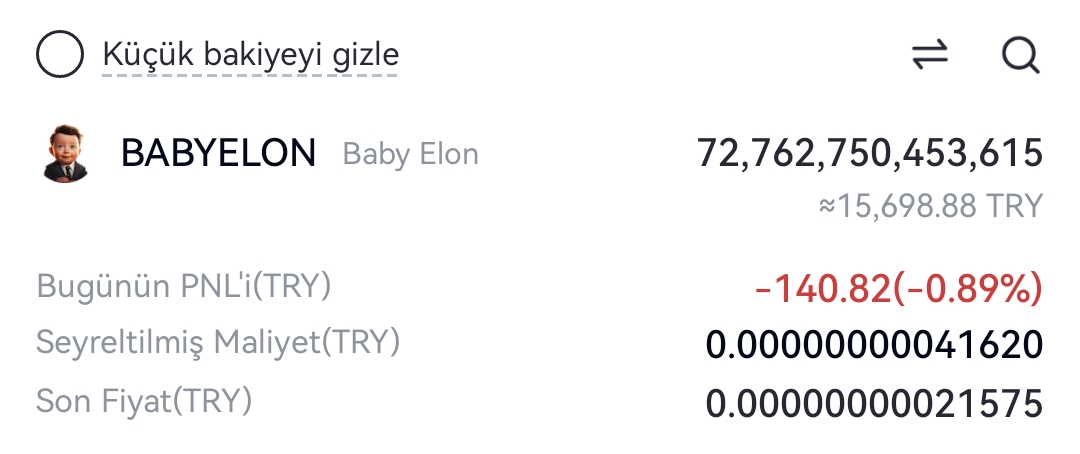Tap the last price 0.0000000021575
This screenshot has height=454, width=1080.
point(874,404)
